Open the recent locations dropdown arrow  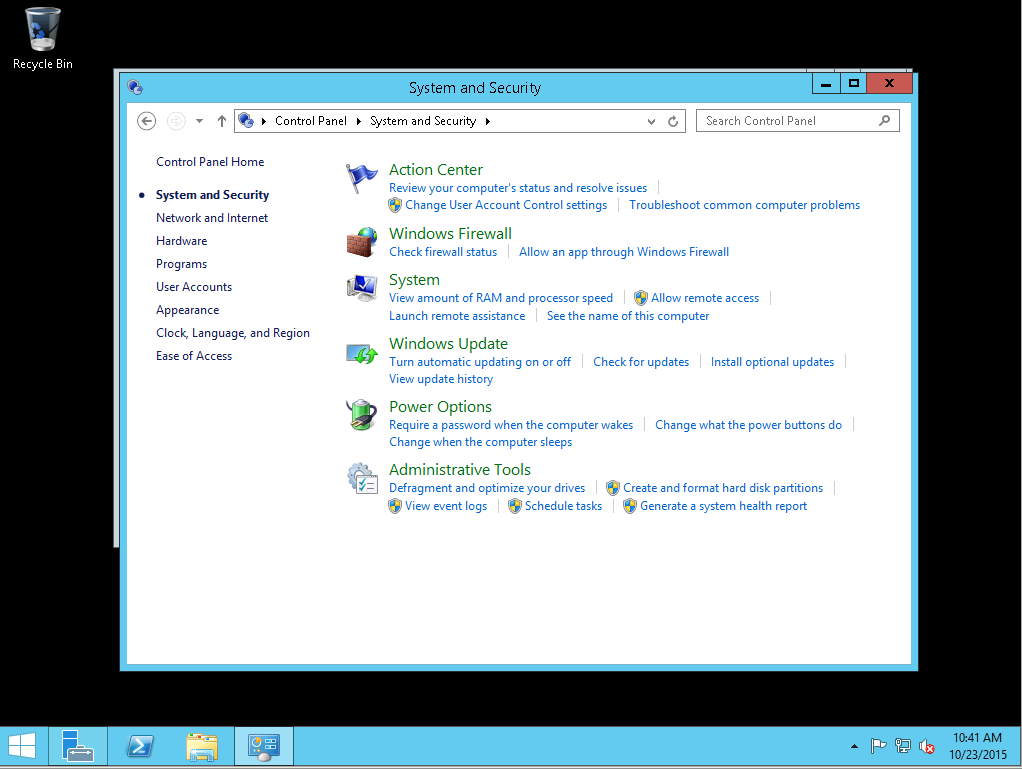pyautogui.click(x=199, y=121)
